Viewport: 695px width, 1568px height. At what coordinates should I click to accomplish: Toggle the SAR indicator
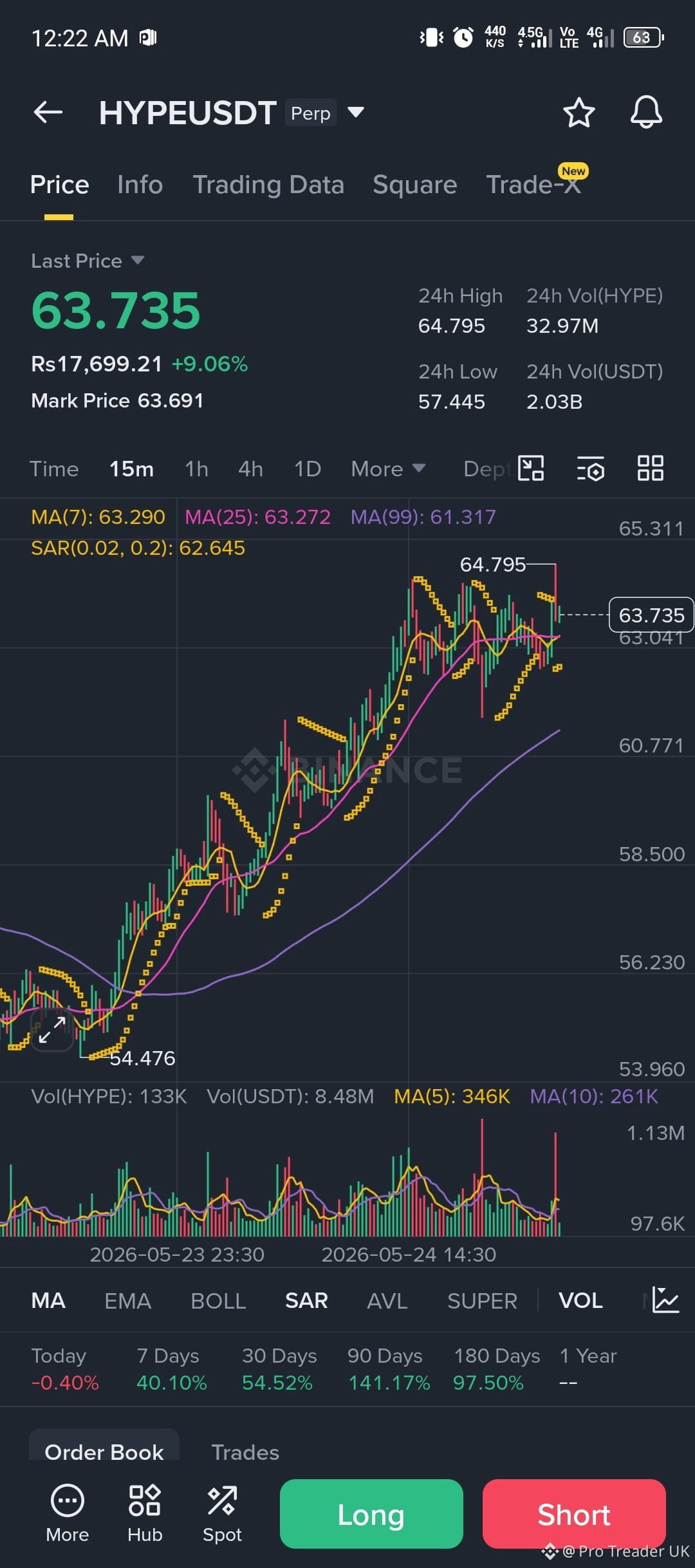306,1301
